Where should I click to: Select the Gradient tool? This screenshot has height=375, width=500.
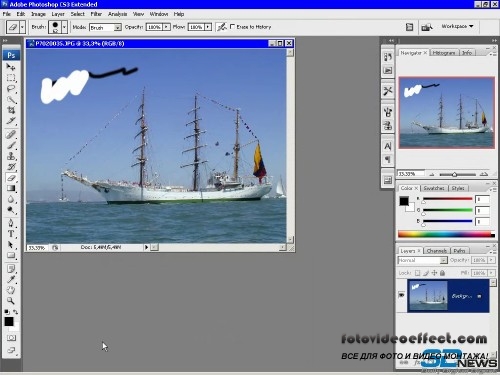(x=11, y=188)
